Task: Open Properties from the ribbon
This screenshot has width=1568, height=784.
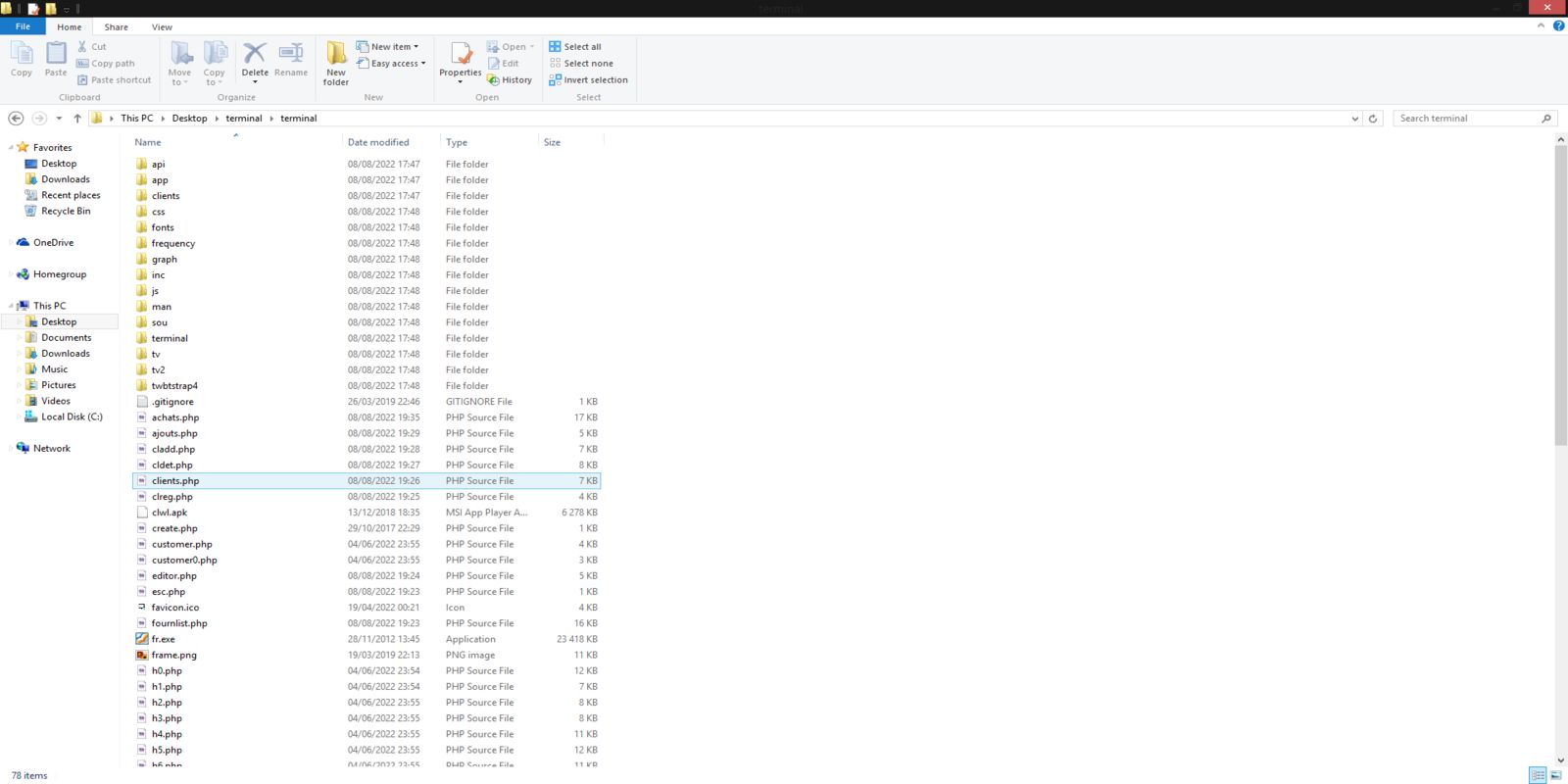Action: click(460, 57)
